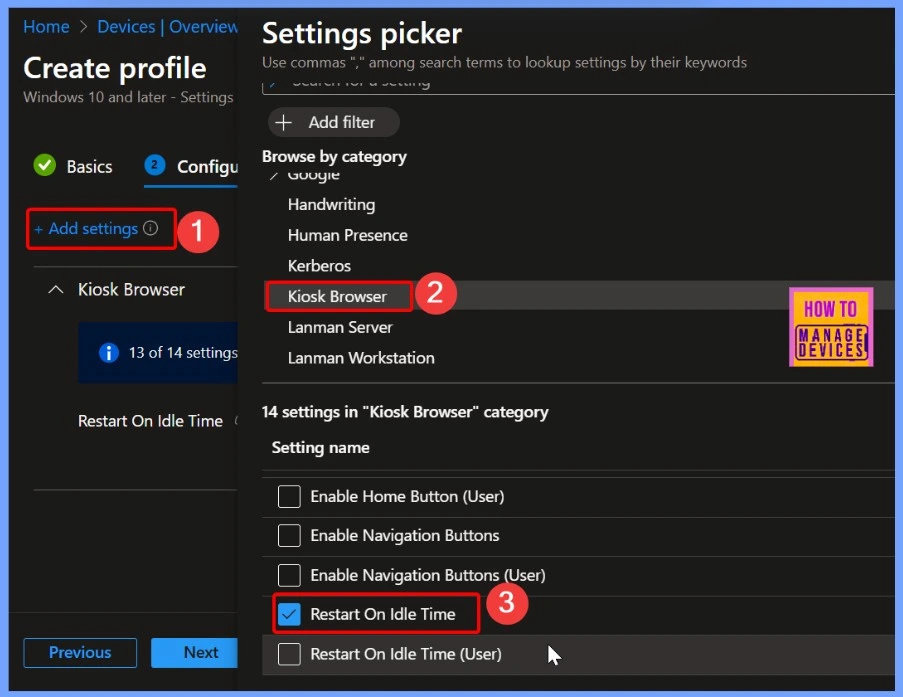Collapse the Kiosk Browser section chevron
903x697 pixels.
pyautogui.click(x=55, y=289)
